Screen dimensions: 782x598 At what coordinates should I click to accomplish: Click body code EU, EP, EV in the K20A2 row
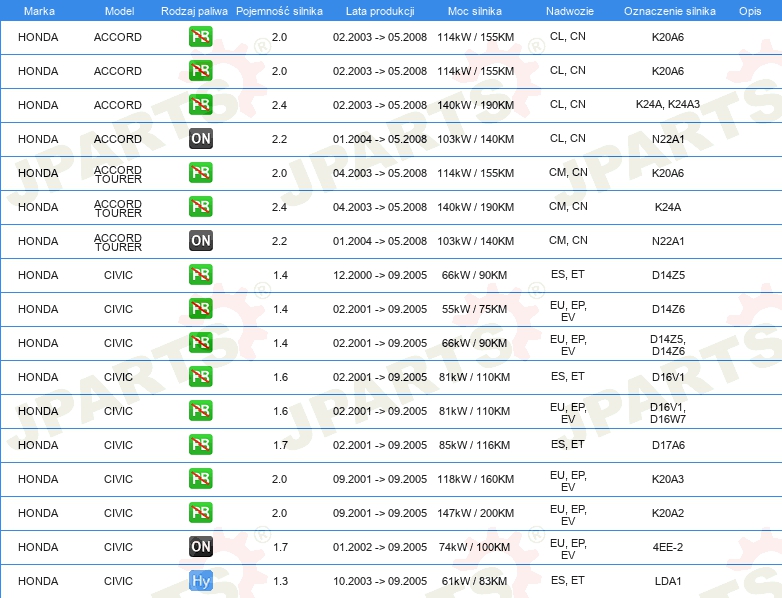pyautogui.click(x=568, y=515)
